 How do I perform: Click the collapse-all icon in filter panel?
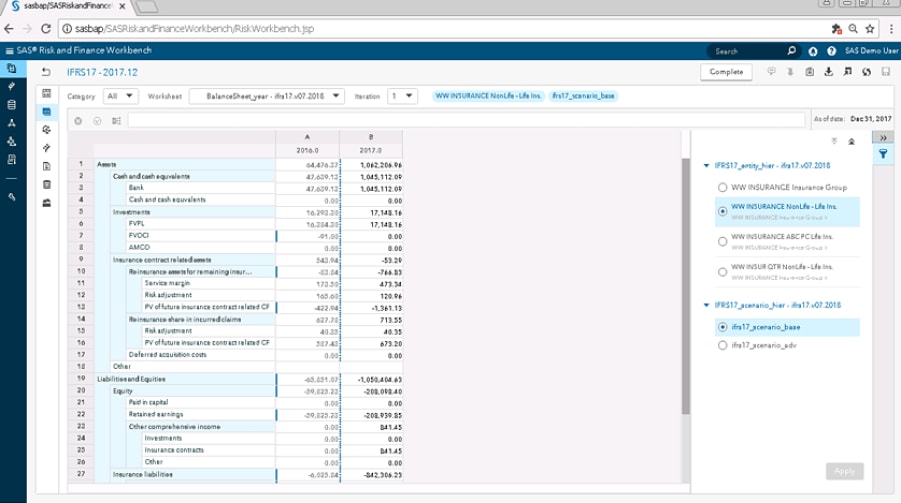click(x=852, y=141)
